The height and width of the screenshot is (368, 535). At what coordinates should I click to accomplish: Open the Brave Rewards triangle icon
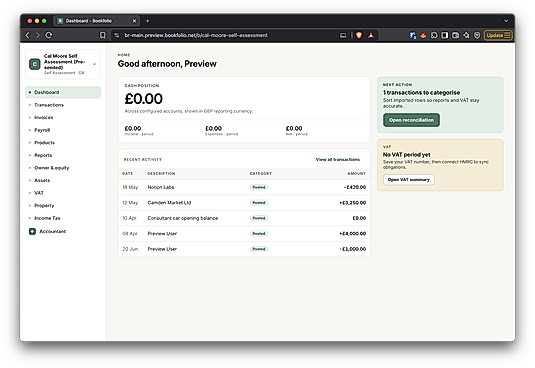point(371,35)
